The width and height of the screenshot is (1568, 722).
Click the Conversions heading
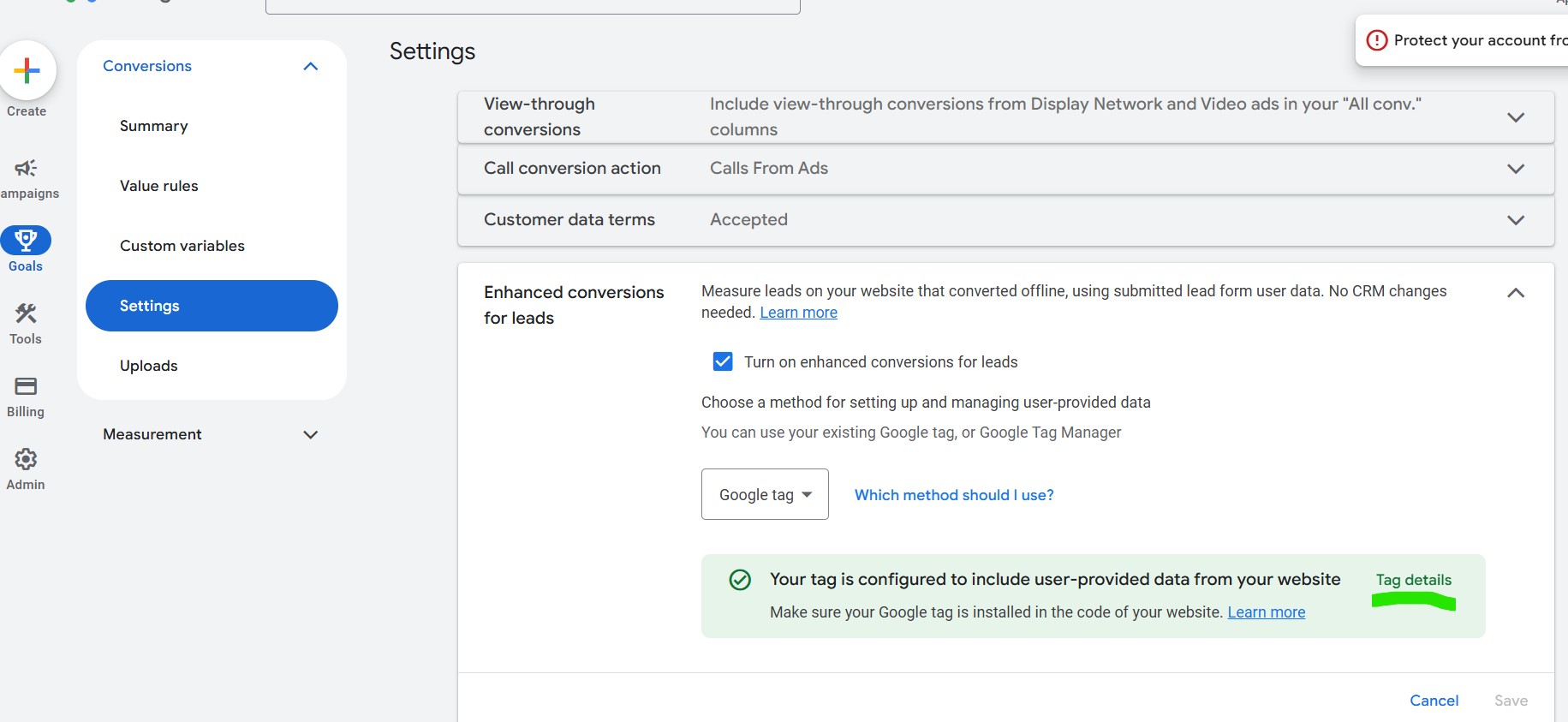point(147,66)
